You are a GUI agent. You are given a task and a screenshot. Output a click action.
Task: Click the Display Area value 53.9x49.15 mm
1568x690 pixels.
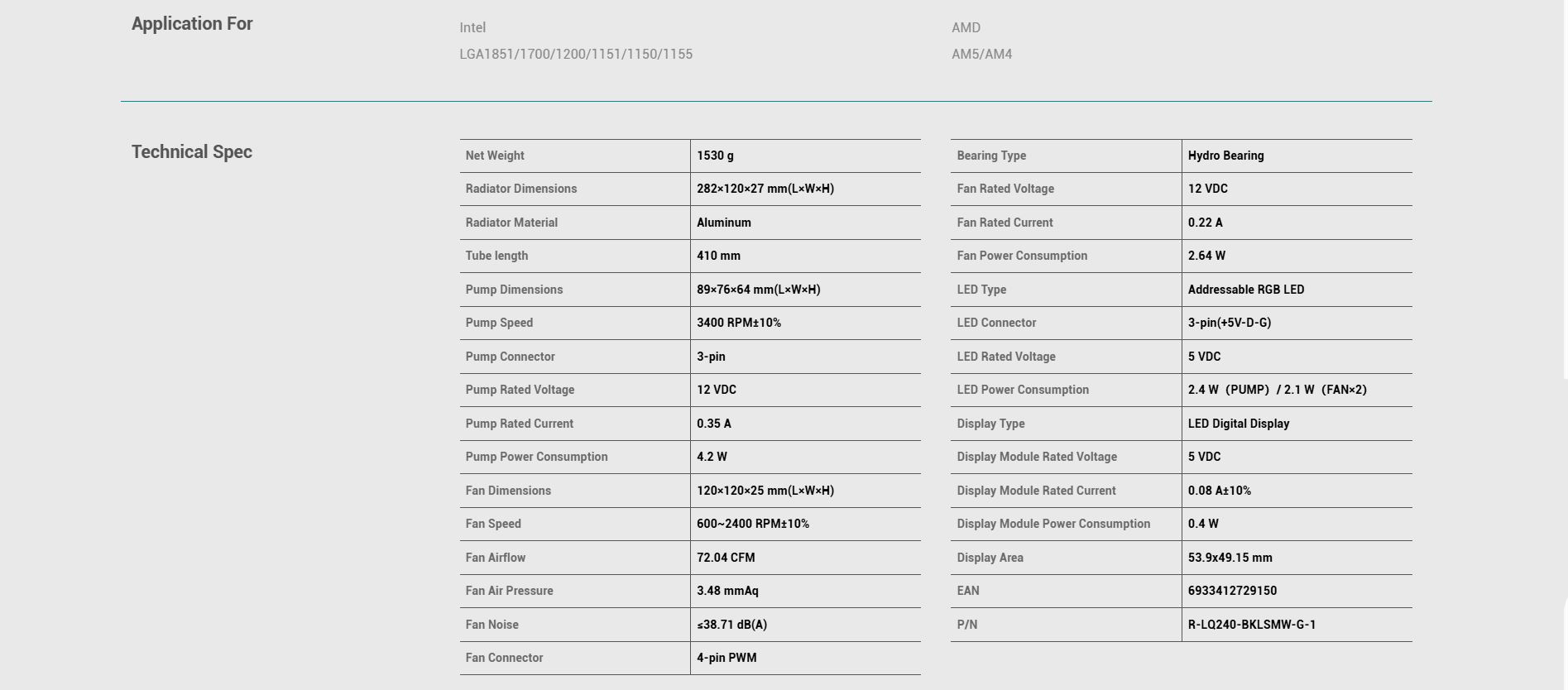pyautogui.click(x=1230, y=558)
